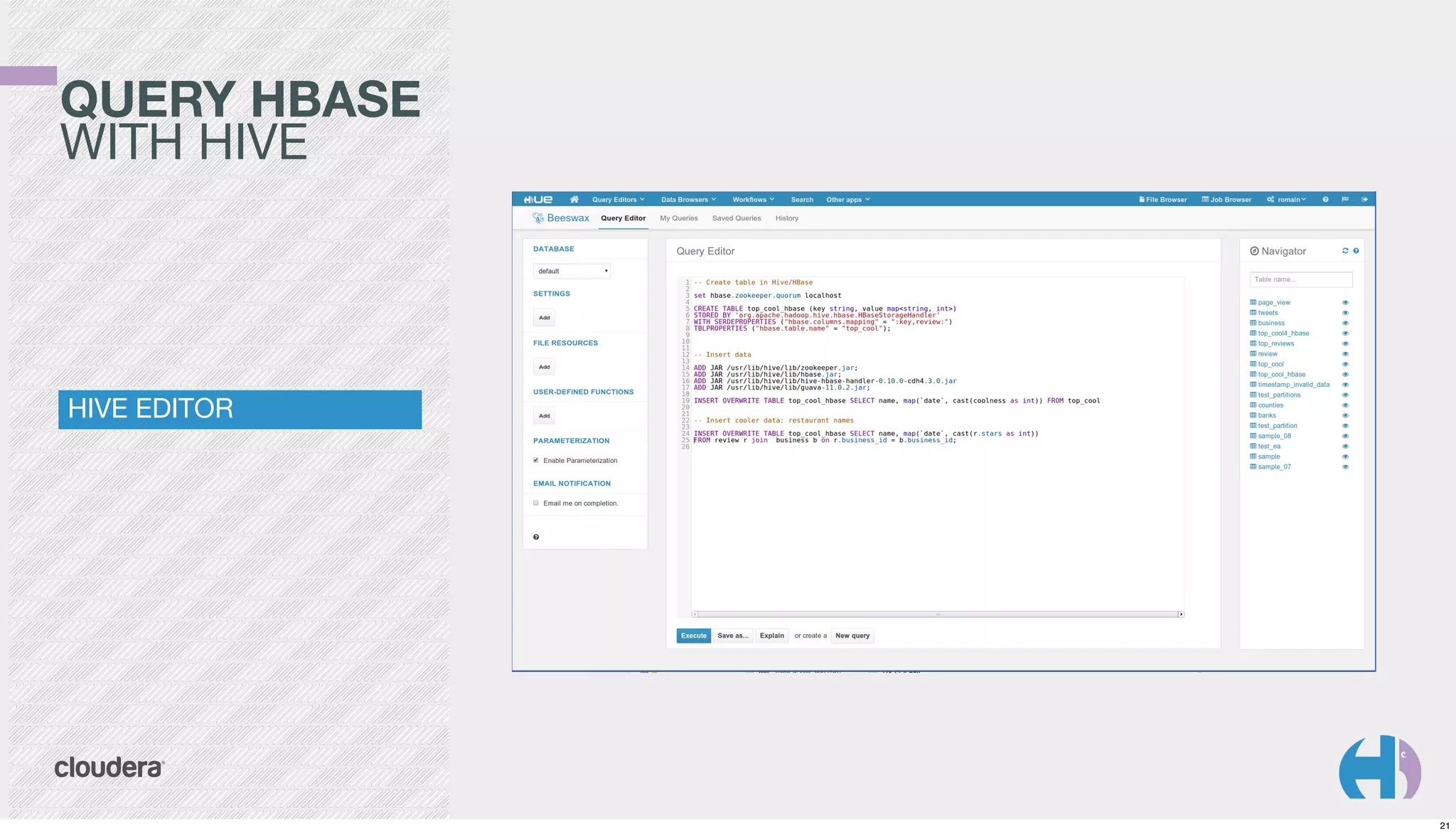Click the flag tour icon in navbar
The width and height of the screenshot is (1456, 834).
1345,200
